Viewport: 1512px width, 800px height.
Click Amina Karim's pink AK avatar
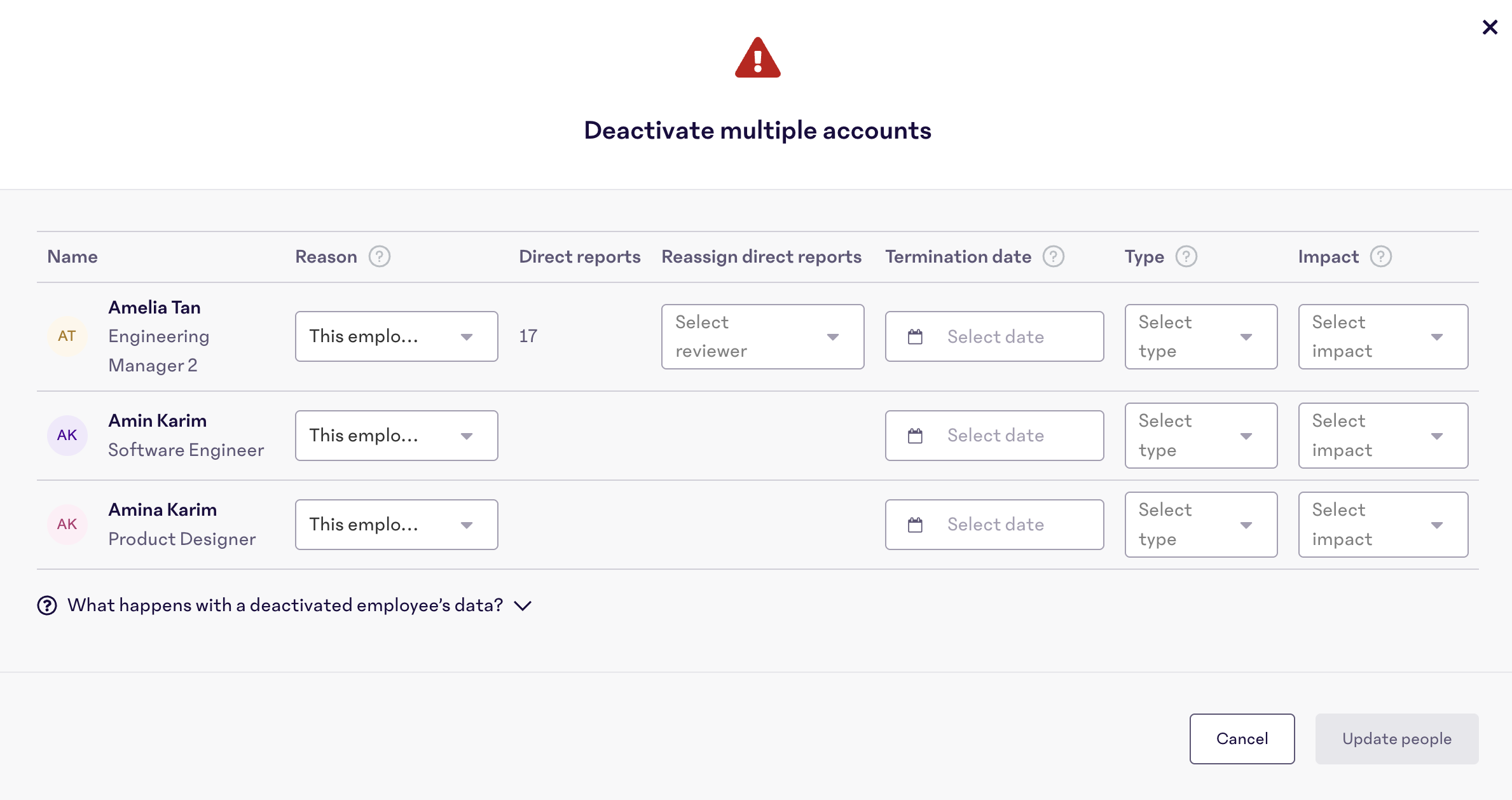[x=67, y=525]
